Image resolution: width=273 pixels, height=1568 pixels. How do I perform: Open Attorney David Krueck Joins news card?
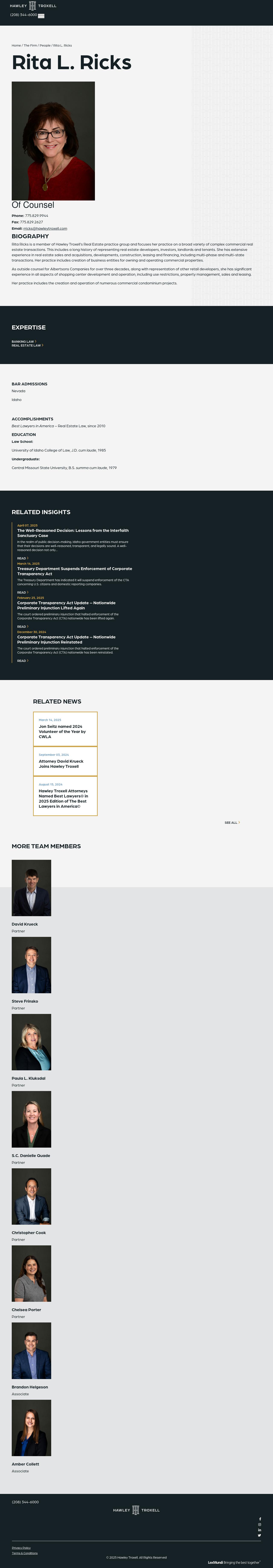click(x=65, y=762)
